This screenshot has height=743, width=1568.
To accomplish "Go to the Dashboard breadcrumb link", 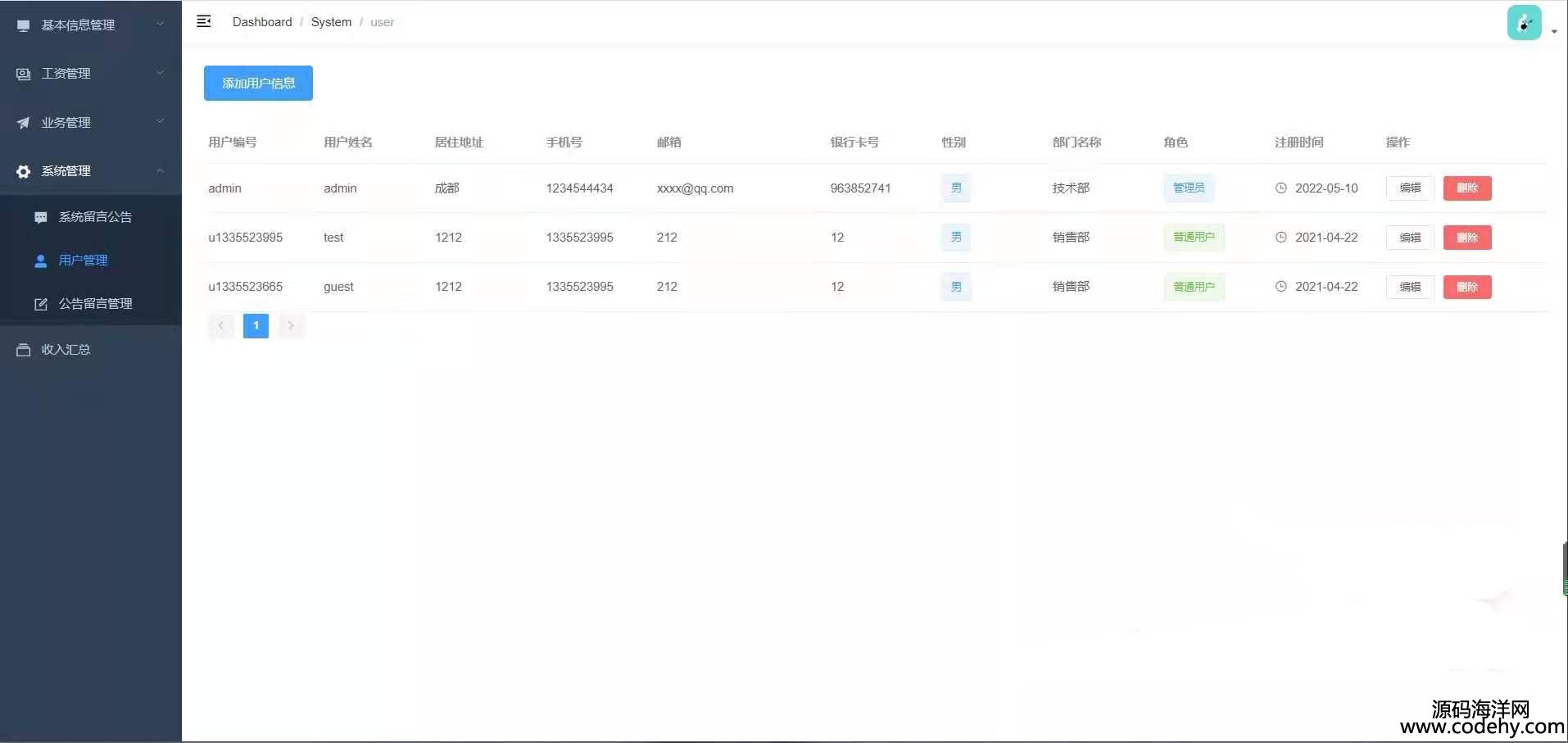I will point(262,22).
